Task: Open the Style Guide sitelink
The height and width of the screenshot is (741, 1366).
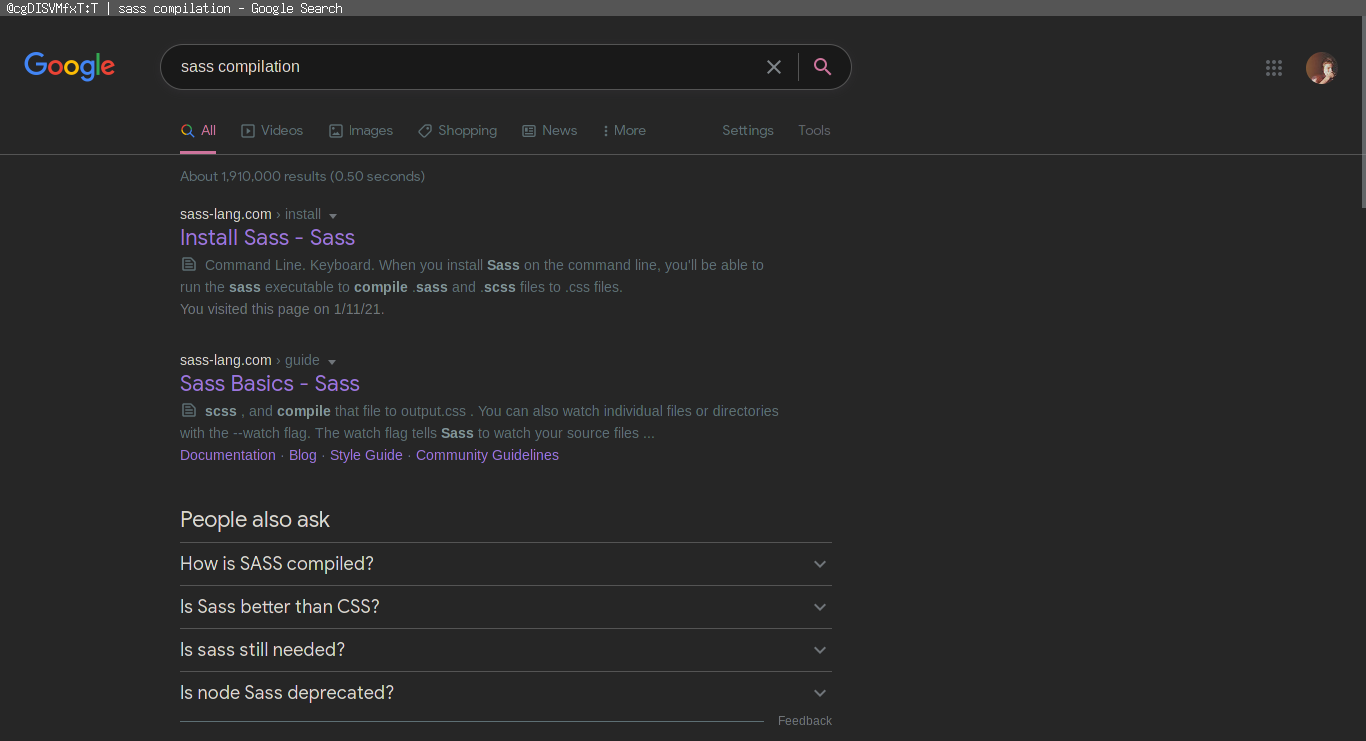Action: point(366,455)
